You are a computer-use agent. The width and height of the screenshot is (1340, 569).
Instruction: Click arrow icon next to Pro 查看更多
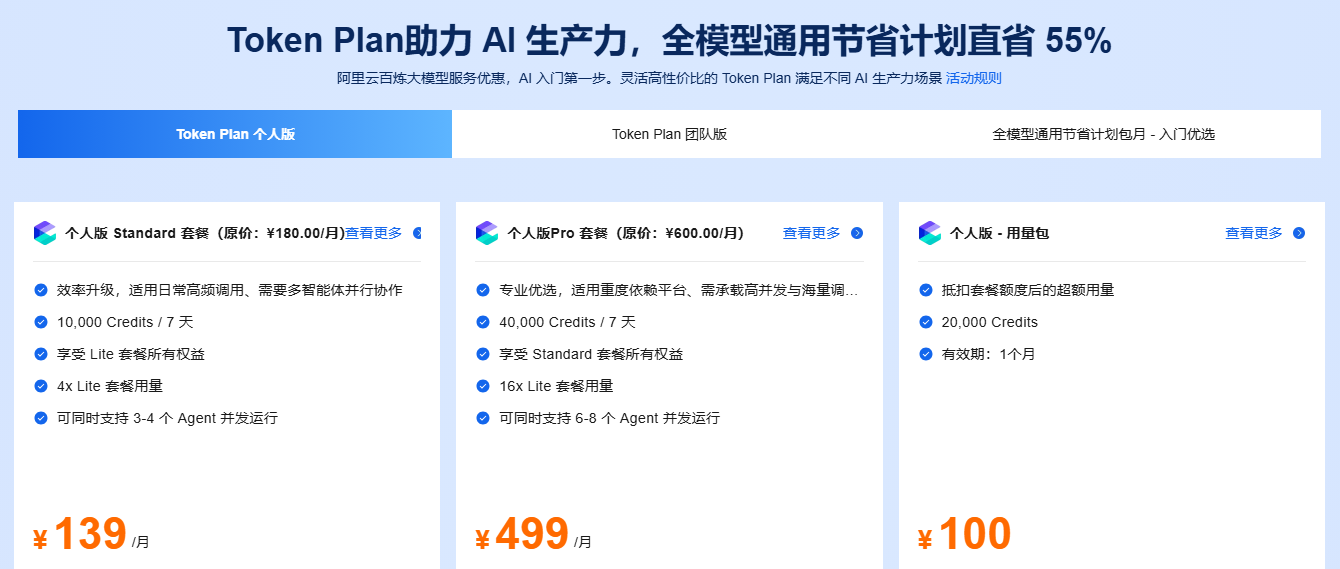[857, 233]
